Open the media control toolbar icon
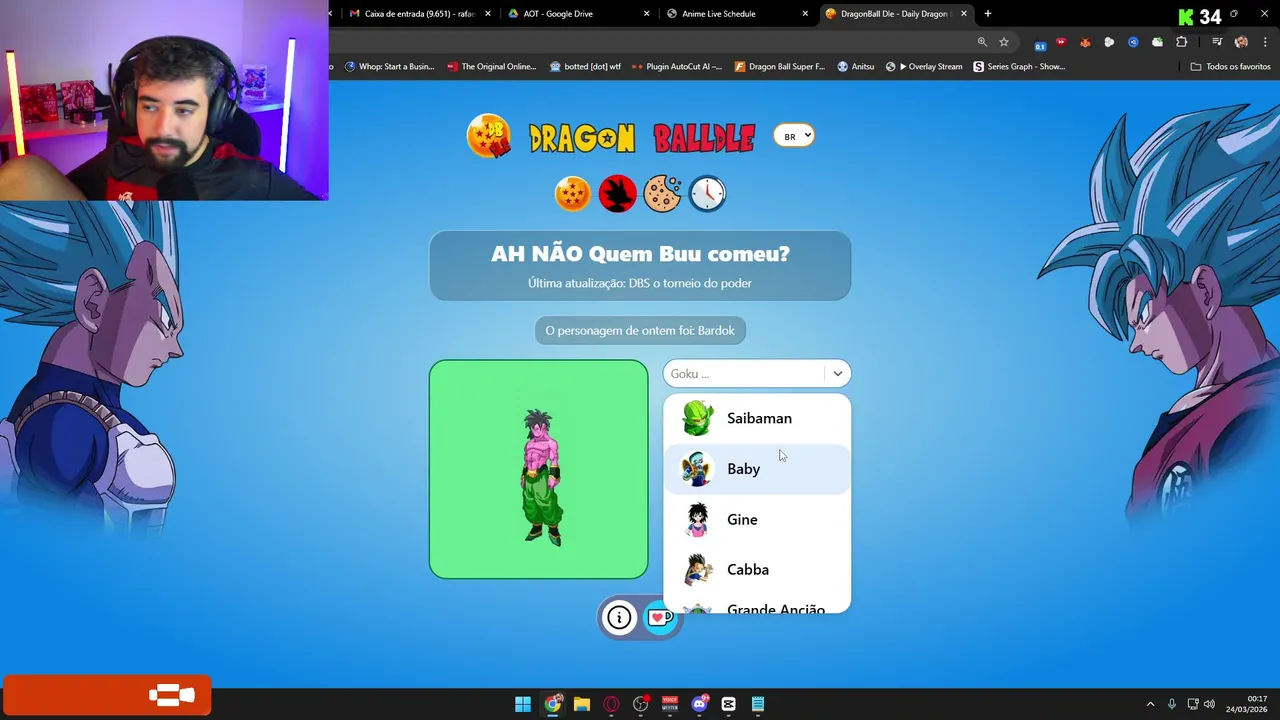This screenshot has height=720, width=1280. pyautogui.click(x=1217, y=42)
